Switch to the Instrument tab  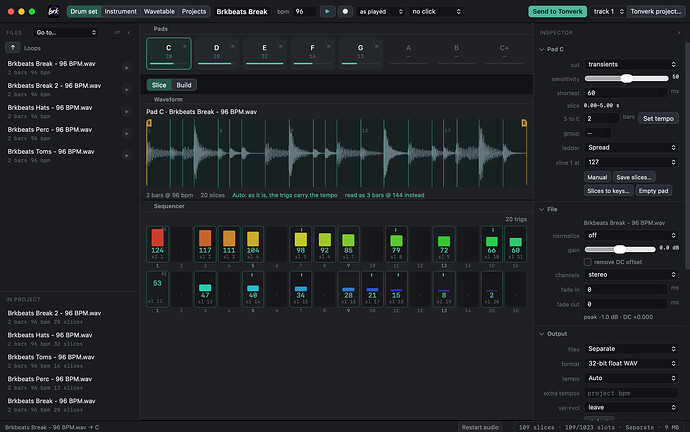(120, 11)
